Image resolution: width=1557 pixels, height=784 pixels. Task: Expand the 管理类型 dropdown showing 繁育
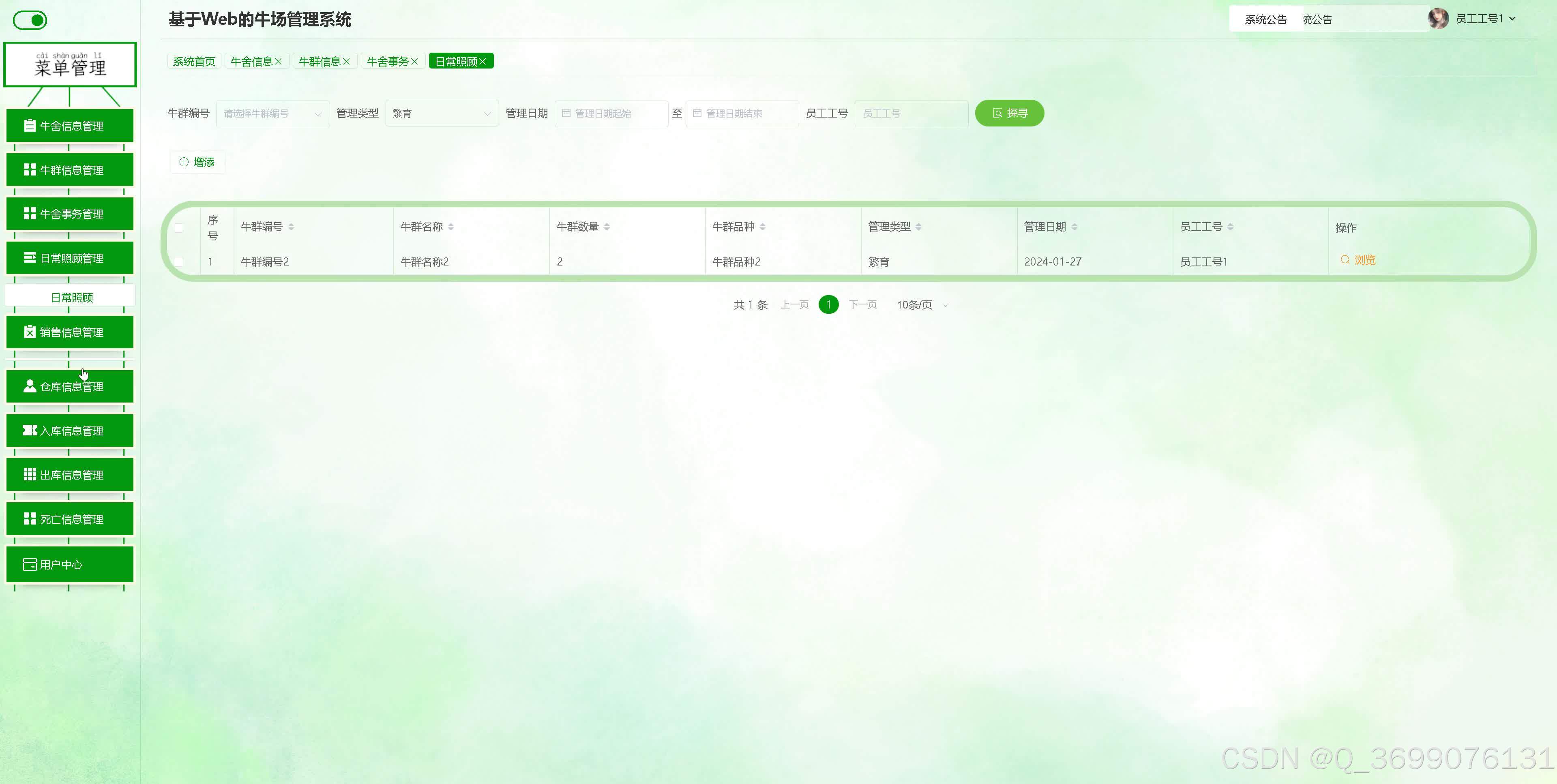coord(441,114)
